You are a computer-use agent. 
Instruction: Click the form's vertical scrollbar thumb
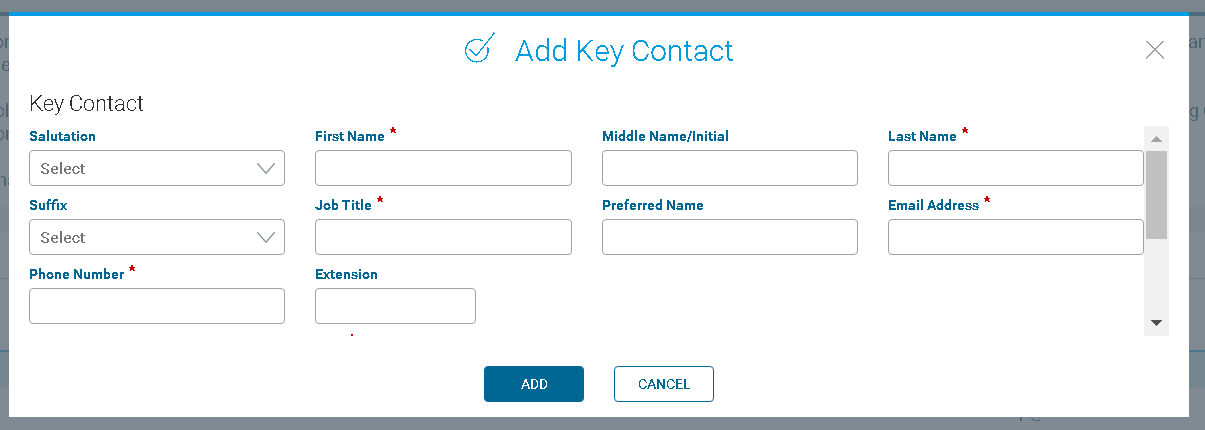pyautogui.click(x=1157, y=195)
